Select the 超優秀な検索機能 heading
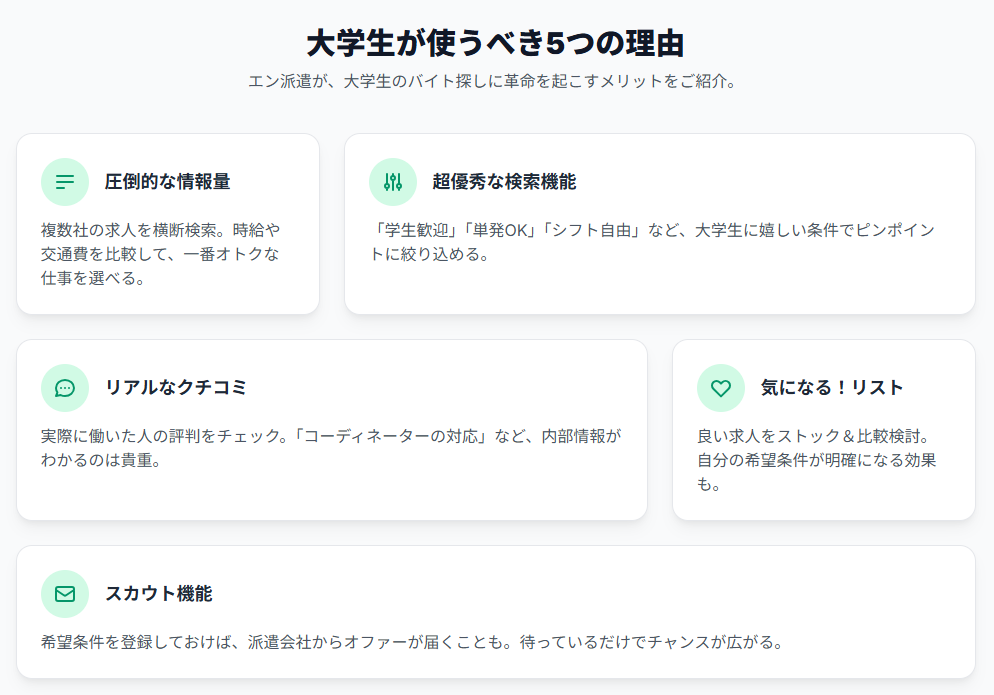The height and width of the screenshot is (695, 994). pos(504,182)
